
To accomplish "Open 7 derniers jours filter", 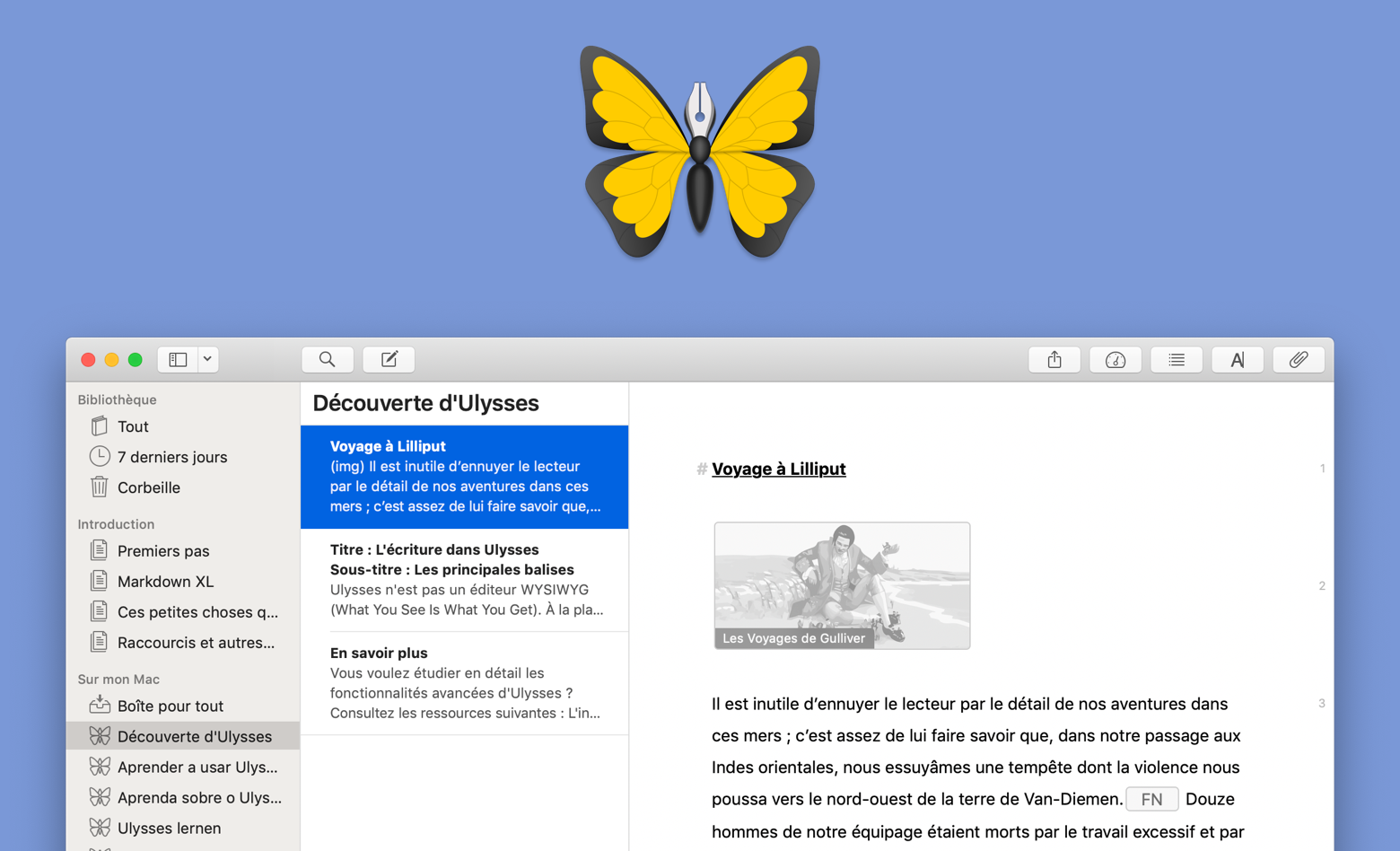I will pyautogui.click(x=183, y=457).
